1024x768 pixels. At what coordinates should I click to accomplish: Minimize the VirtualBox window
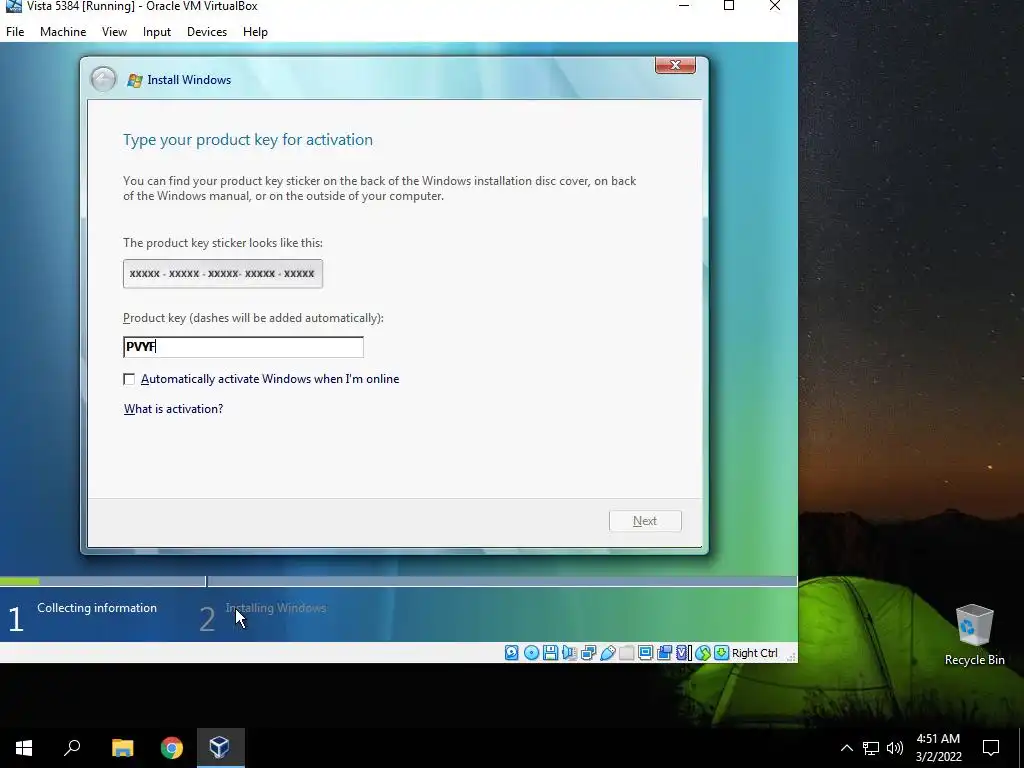[x=684, y=6]
